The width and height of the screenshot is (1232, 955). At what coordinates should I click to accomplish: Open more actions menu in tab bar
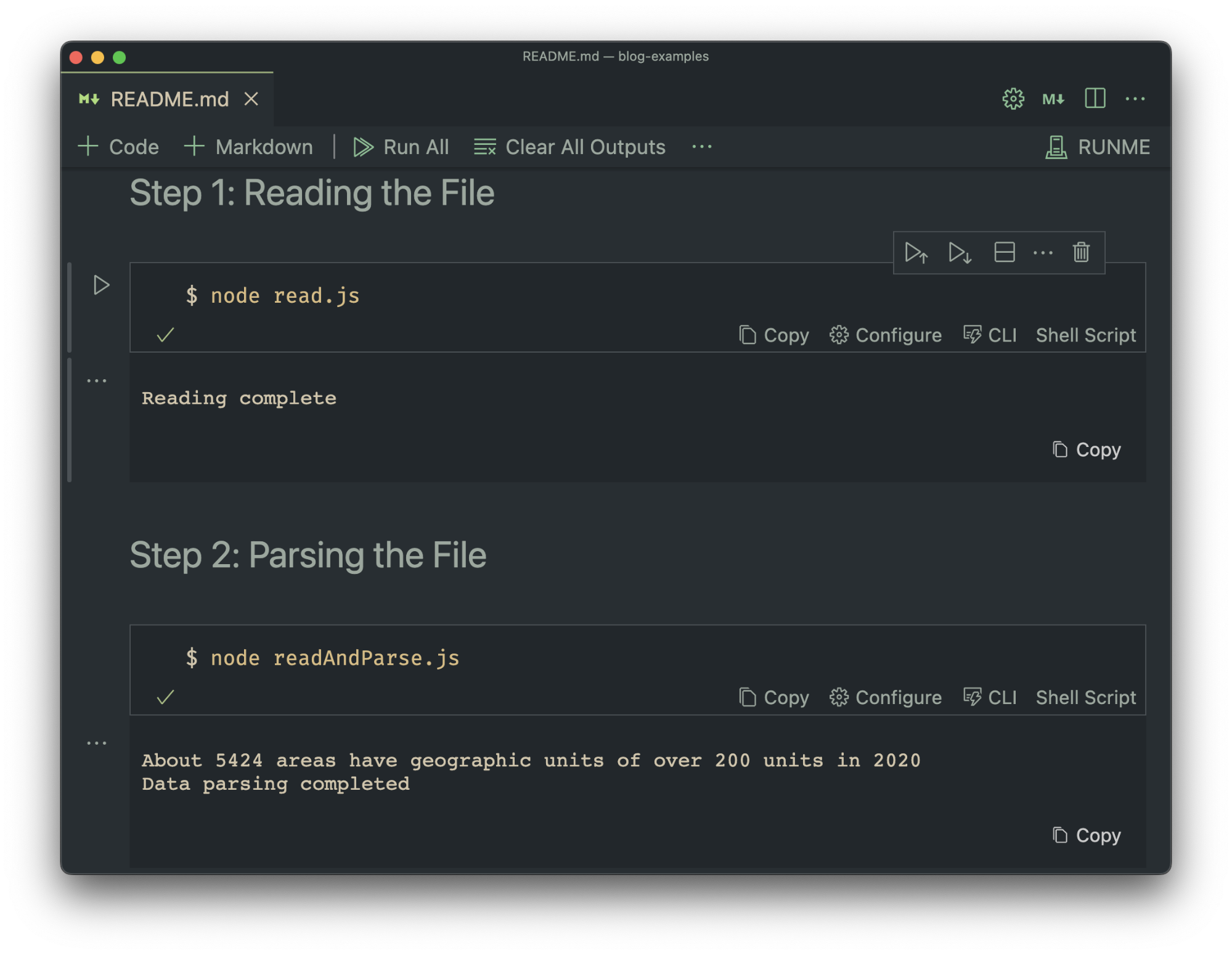[x=1135, y=99]
